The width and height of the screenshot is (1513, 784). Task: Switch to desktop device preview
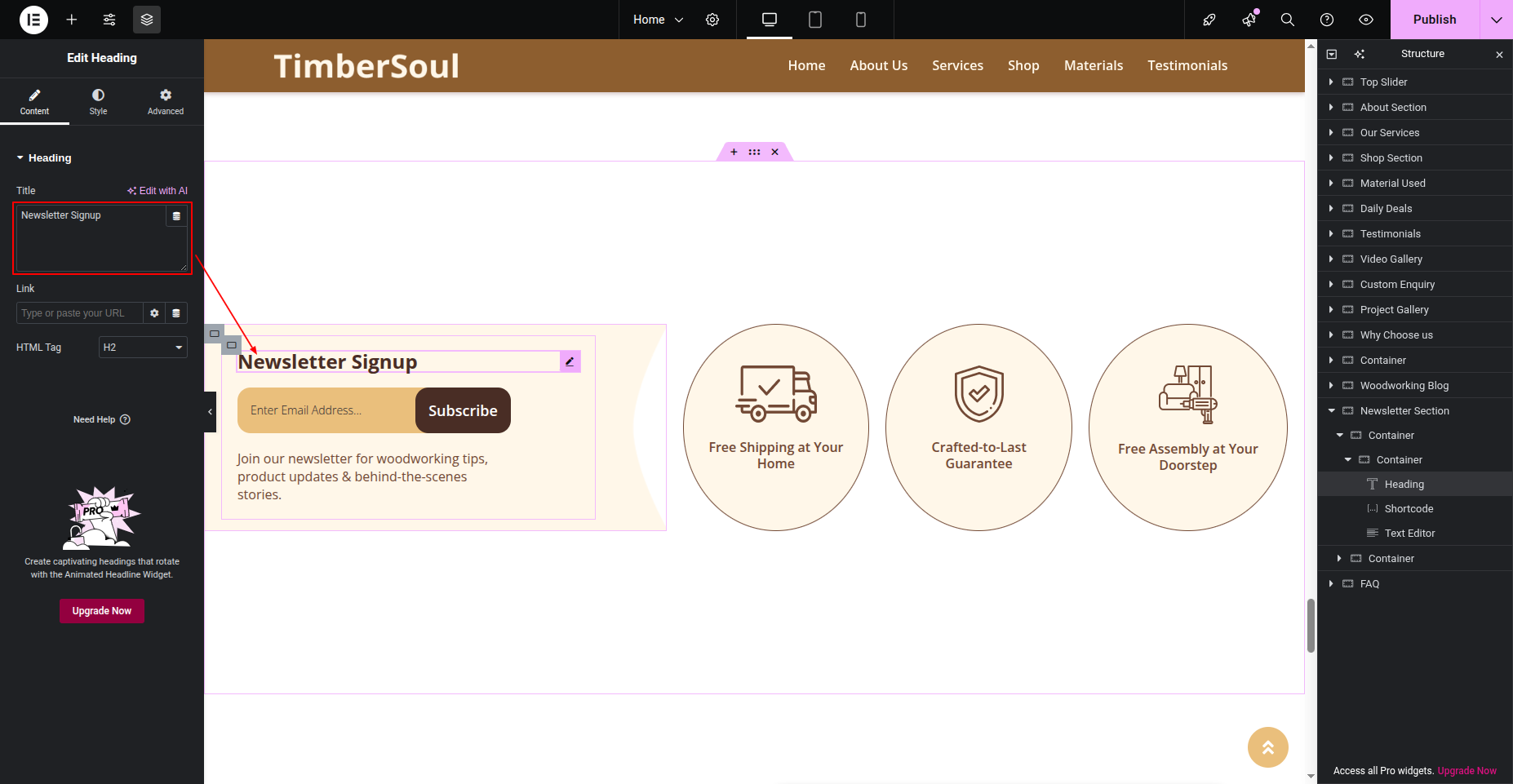769,20
